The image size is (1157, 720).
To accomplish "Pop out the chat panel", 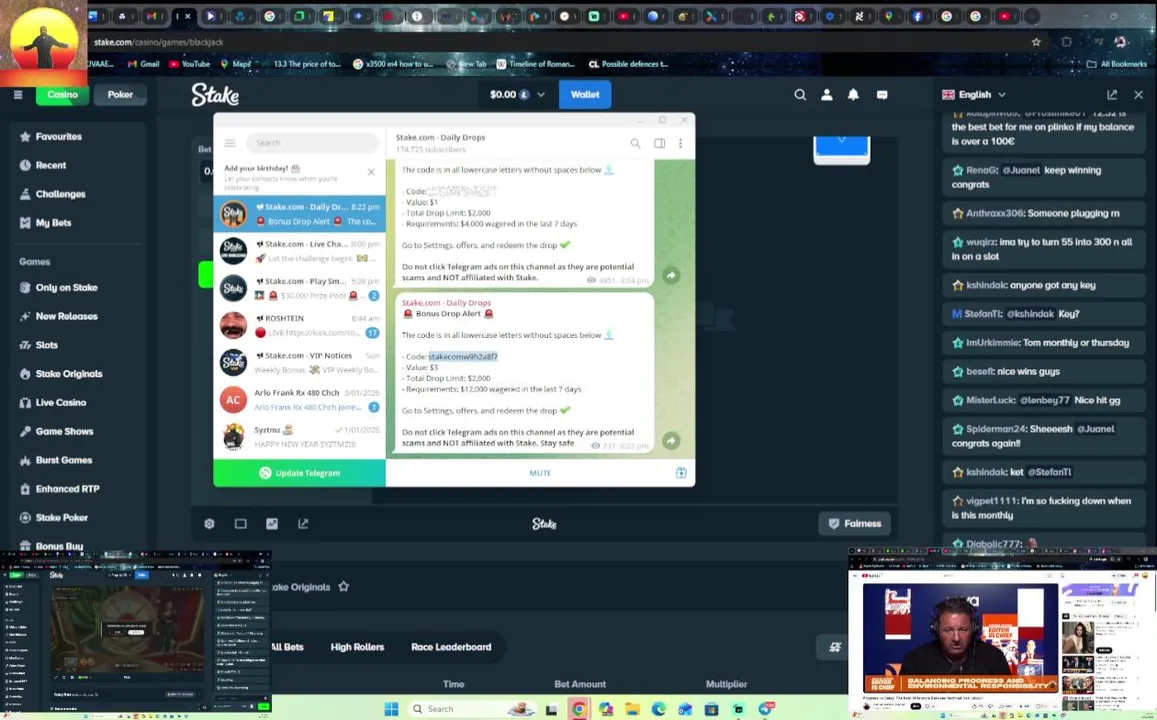I will click(1112, 94).
